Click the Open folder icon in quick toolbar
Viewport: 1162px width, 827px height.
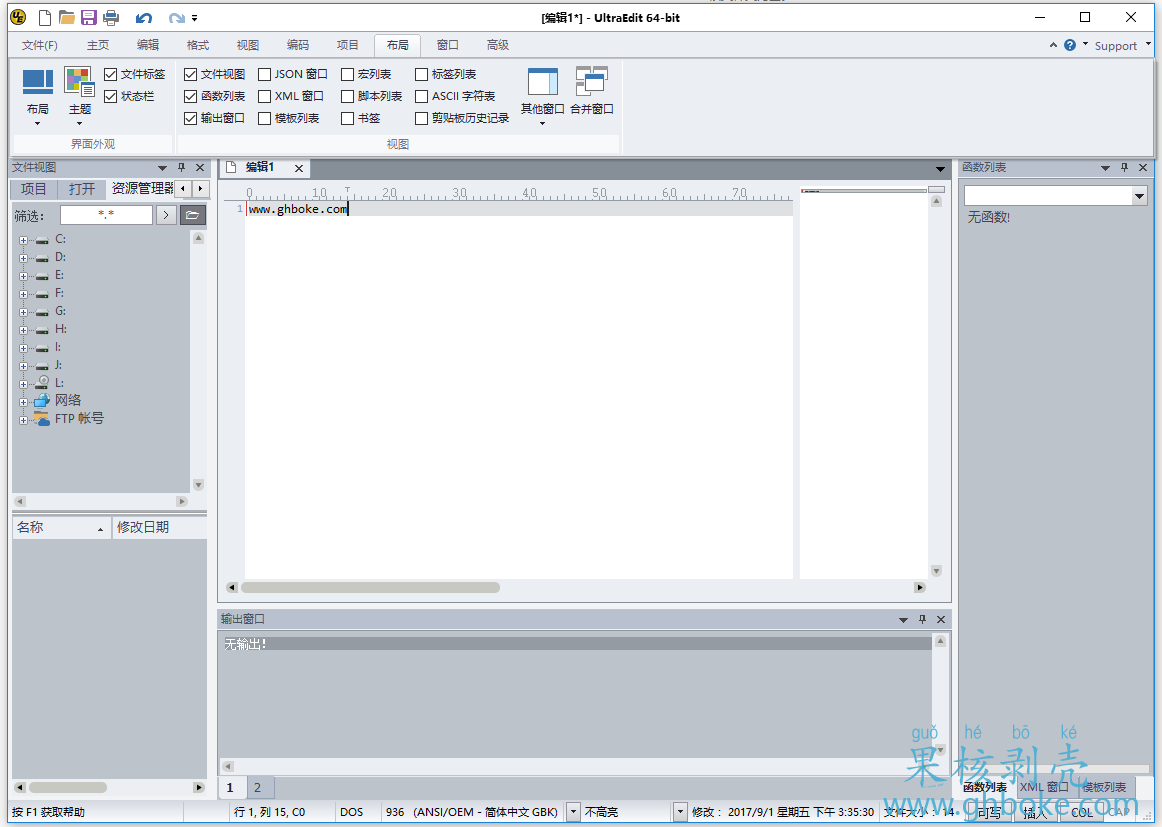coord(67,17)
